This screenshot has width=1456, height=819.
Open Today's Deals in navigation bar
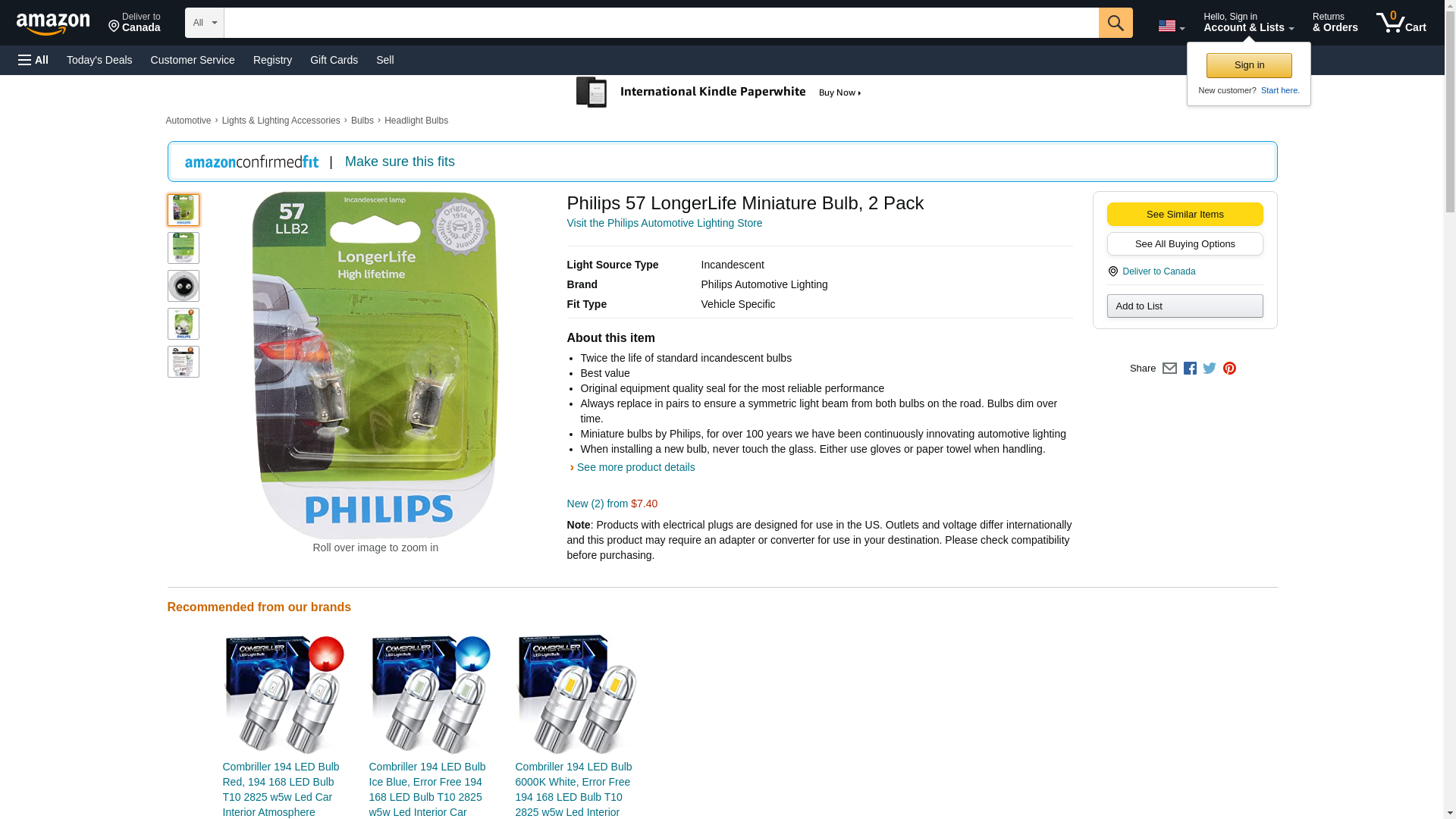click(99, 60)
